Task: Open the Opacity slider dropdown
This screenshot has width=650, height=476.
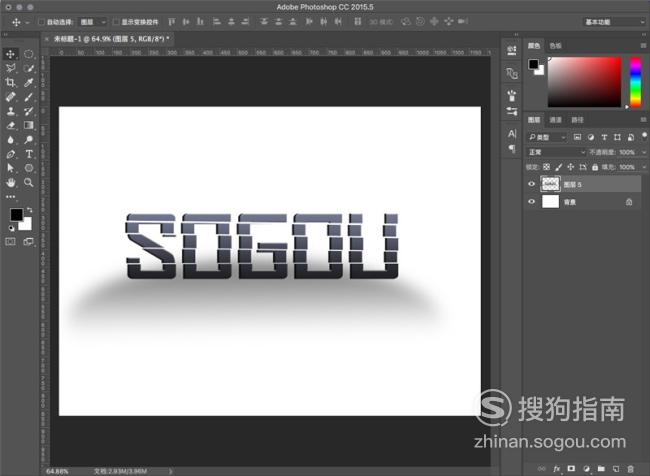Action: pyautogui.click(x=644, y=152)
